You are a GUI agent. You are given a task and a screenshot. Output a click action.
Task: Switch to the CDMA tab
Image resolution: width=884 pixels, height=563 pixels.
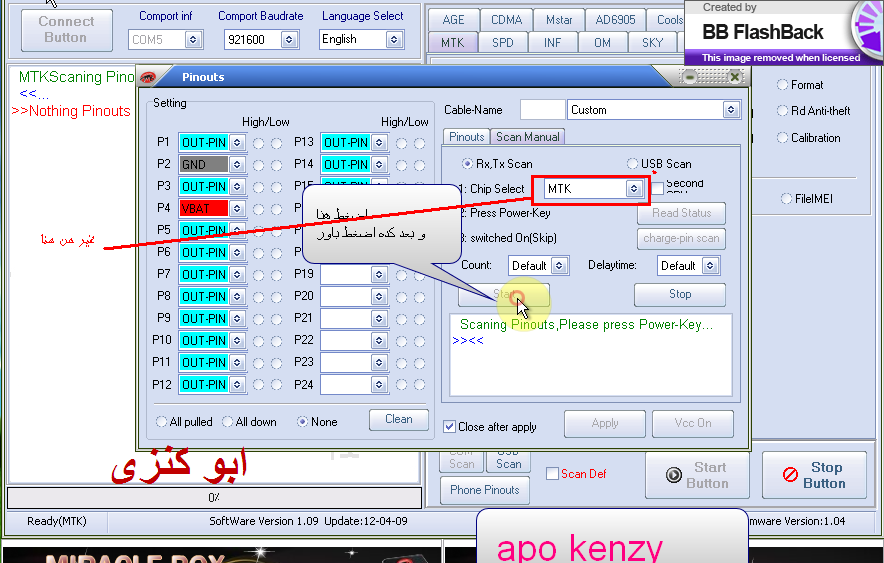(x=506, y=20)
